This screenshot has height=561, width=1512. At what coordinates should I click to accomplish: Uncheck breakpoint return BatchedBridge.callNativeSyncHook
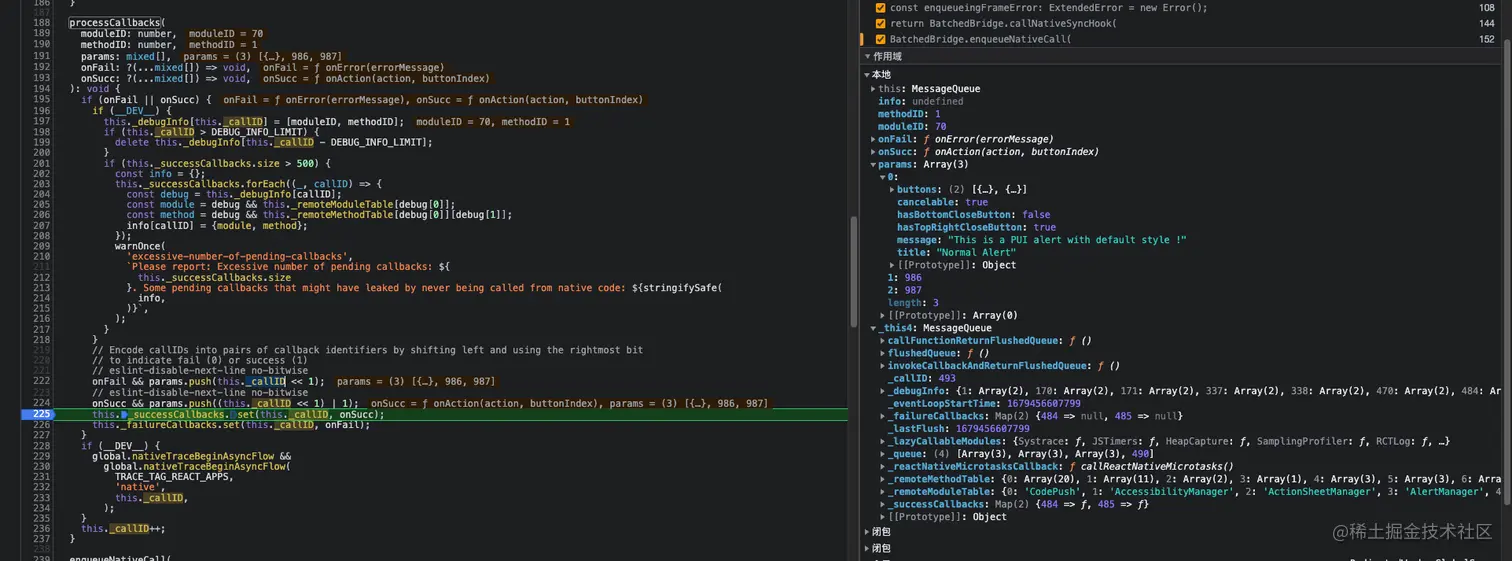tap(880, 23)
